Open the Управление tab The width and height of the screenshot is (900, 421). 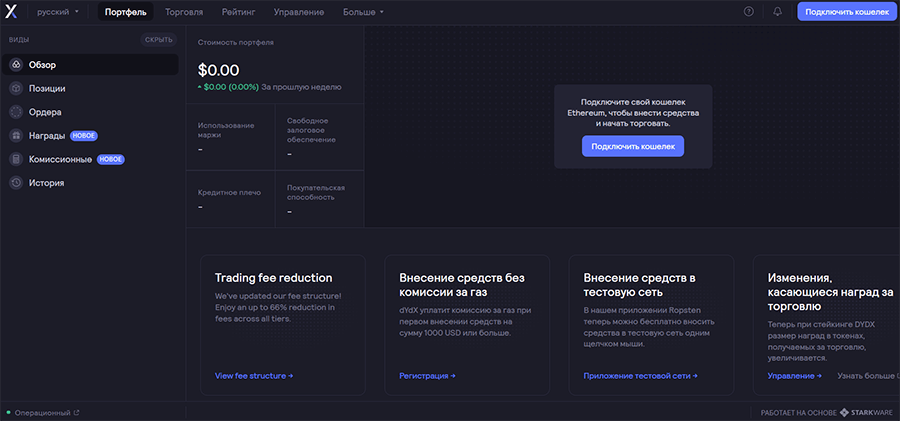click(x=298, y=11)
